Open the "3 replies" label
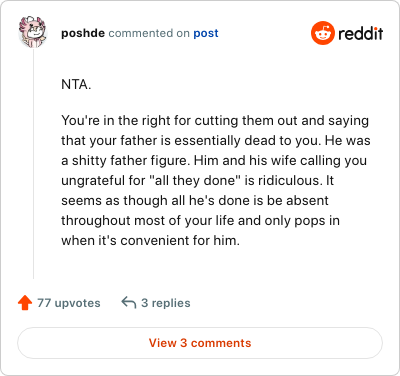Viewport: 400px width, 376px height. point(166,303)
